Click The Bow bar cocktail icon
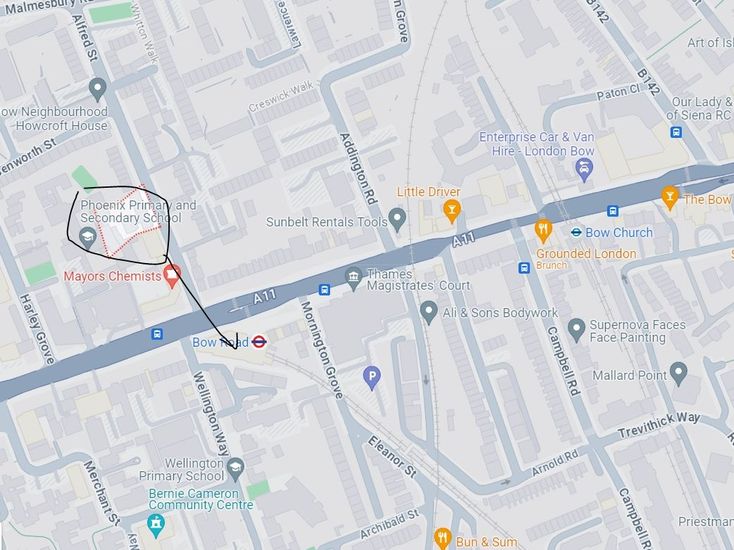Viewport: 734px width, 550px height. coord(670,197)
